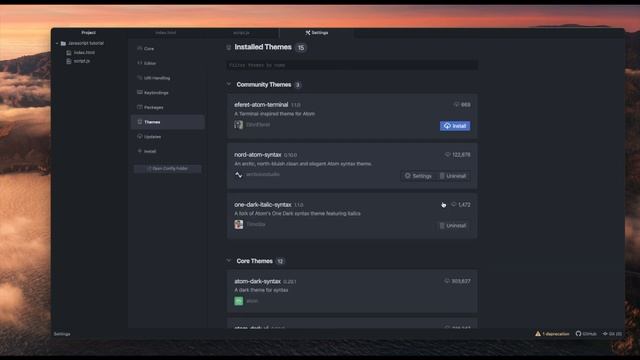Click the Packages box icon
Screen dimensions: 640x360
140,107
